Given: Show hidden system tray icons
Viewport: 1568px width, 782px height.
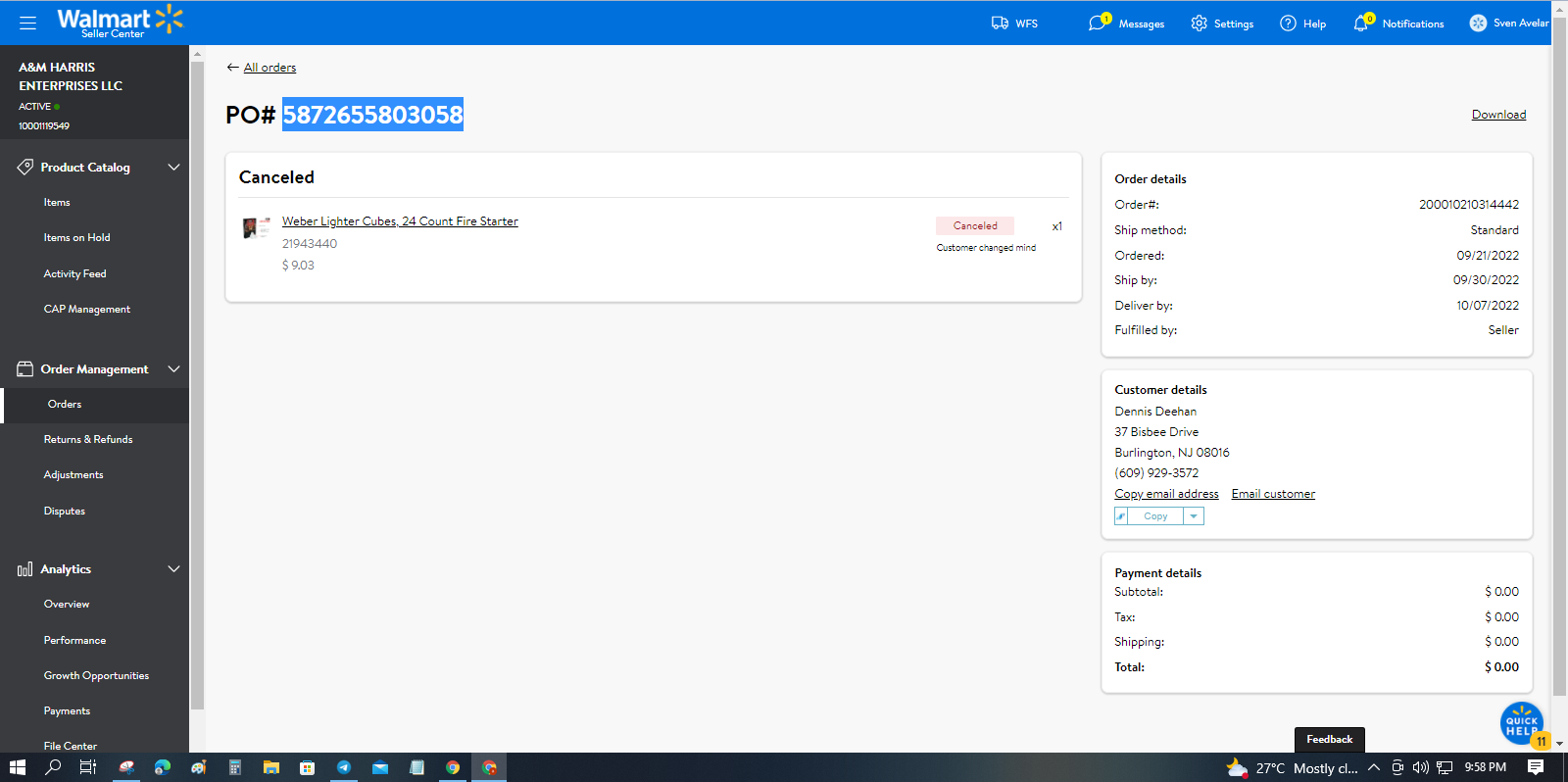Looking at the screenshot, I should coord(1374,767).
